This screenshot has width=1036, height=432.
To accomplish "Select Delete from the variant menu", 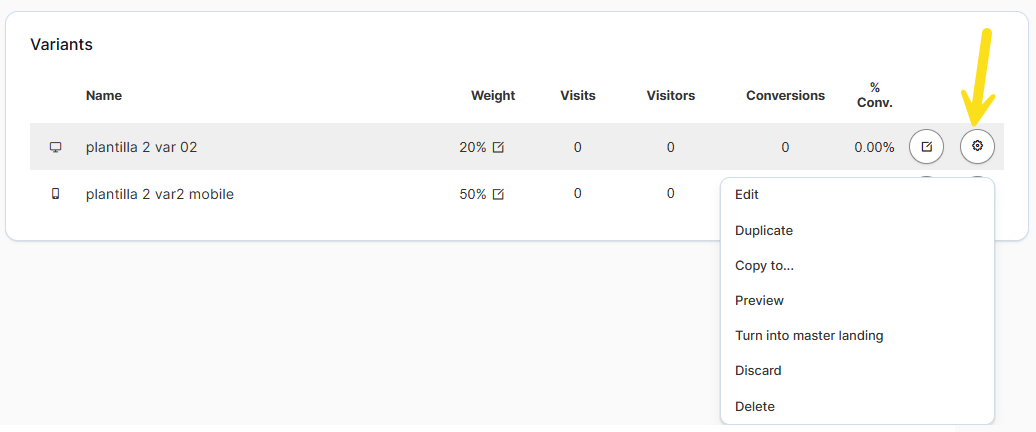I will point(755,407).
